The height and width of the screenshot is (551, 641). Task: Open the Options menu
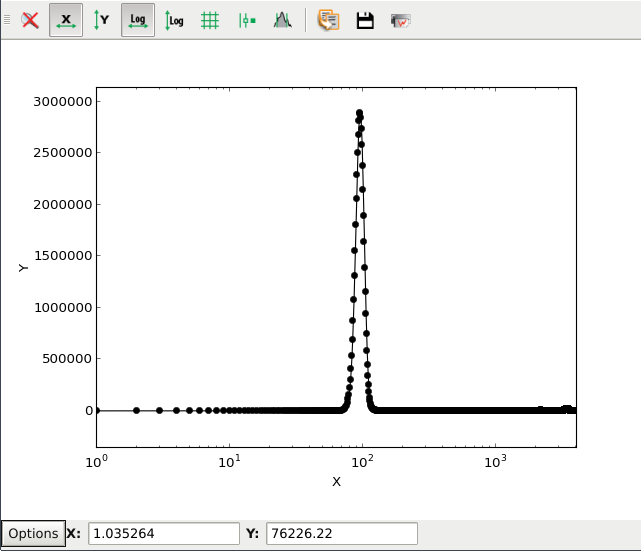pos(33,533)
